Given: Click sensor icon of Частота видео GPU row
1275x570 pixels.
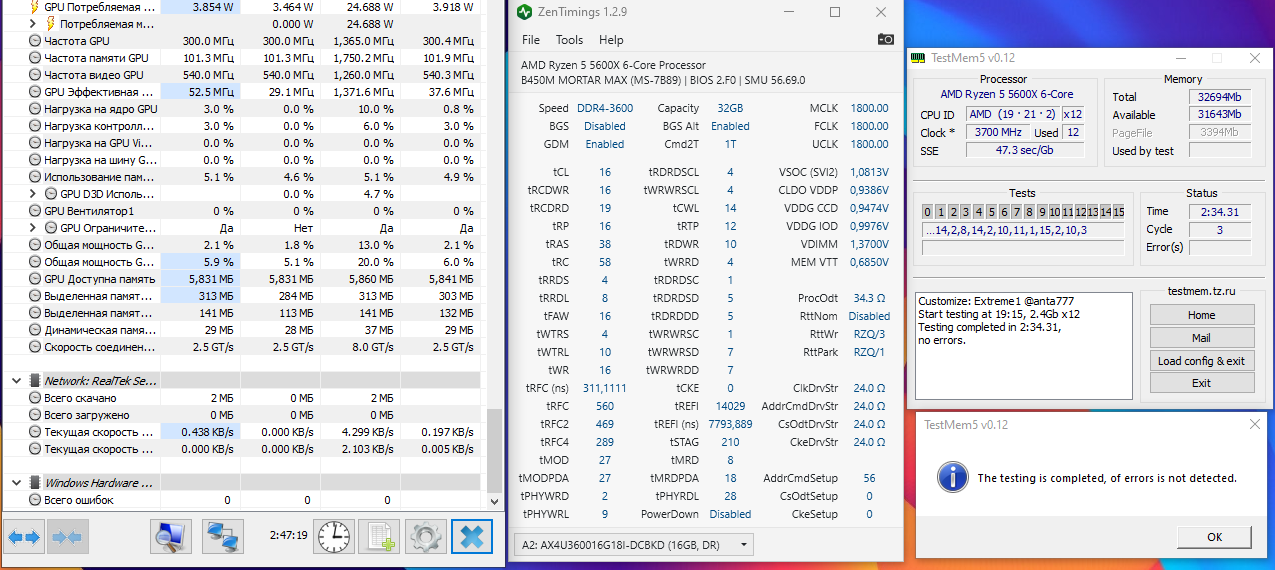Looking at the screenshot, I should click(35, 75).
